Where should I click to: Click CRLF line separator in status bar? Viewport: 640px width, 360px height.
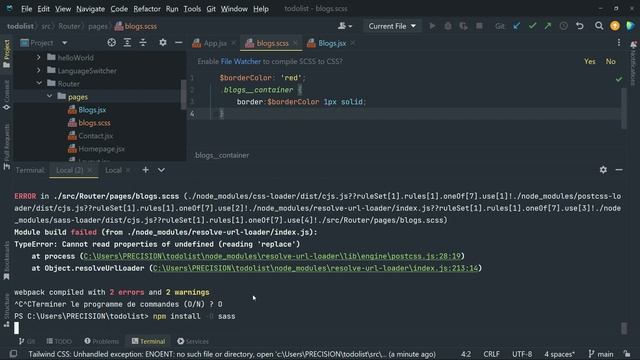[491, 354]
